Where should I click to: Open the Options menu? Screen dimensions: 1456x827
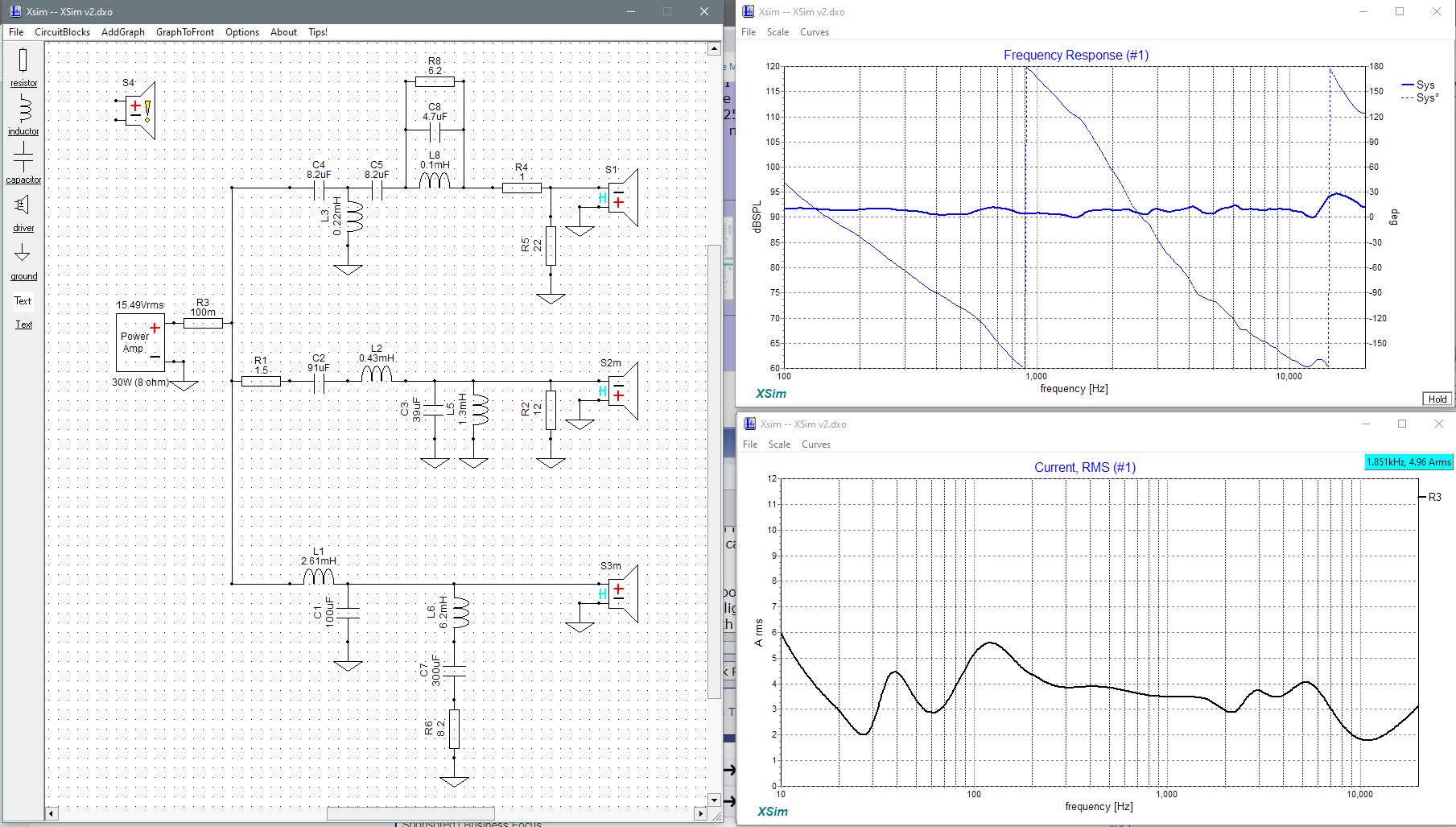coord(242,32)
